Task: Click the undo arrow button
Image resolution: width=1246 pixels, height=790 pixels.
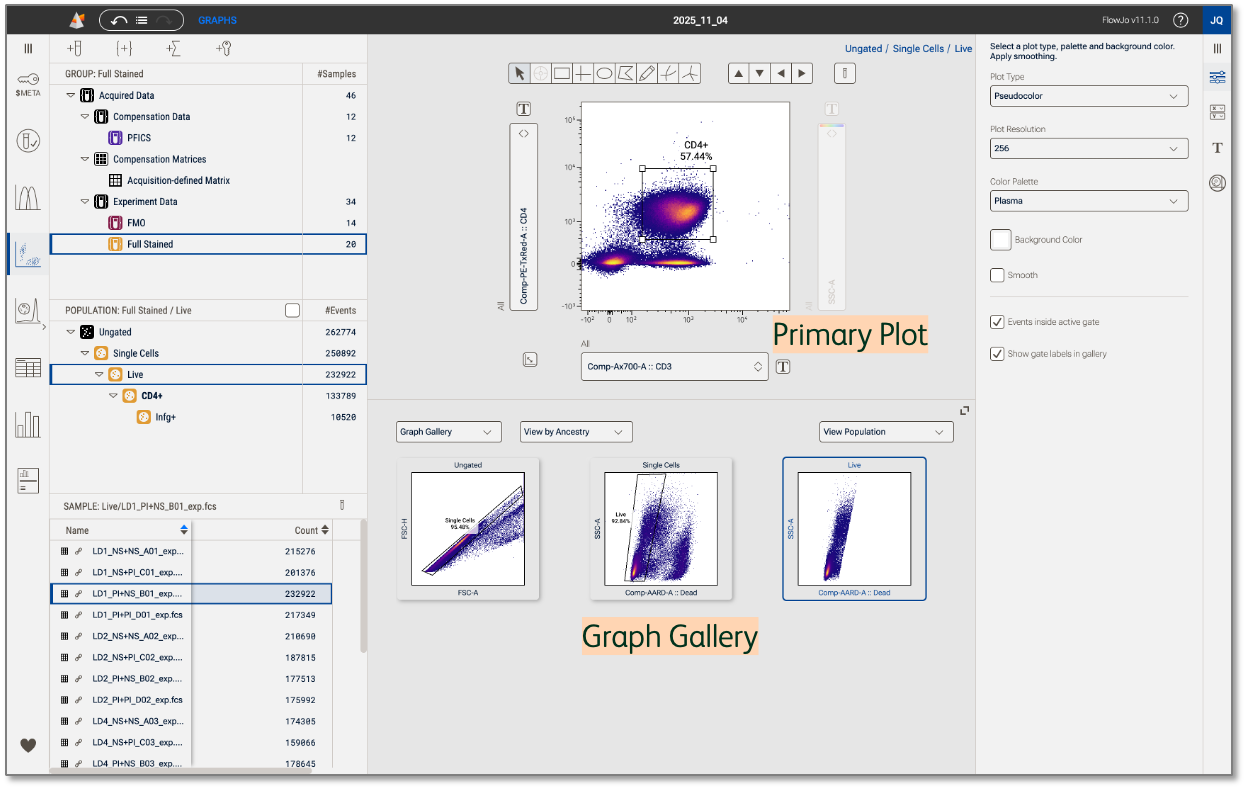Action: (x=119, y=20)
